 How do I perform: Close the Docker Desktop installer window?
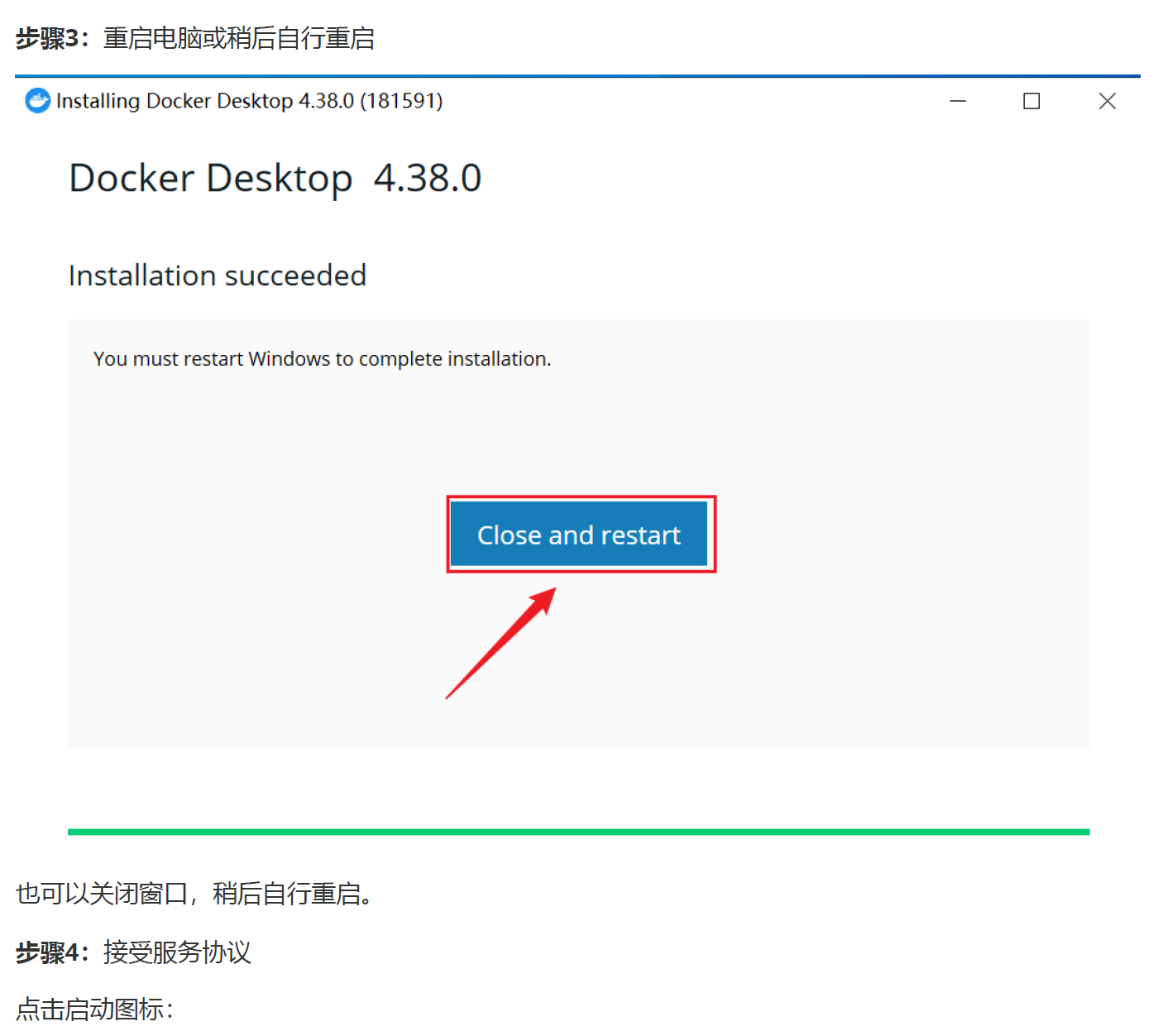1108,101
